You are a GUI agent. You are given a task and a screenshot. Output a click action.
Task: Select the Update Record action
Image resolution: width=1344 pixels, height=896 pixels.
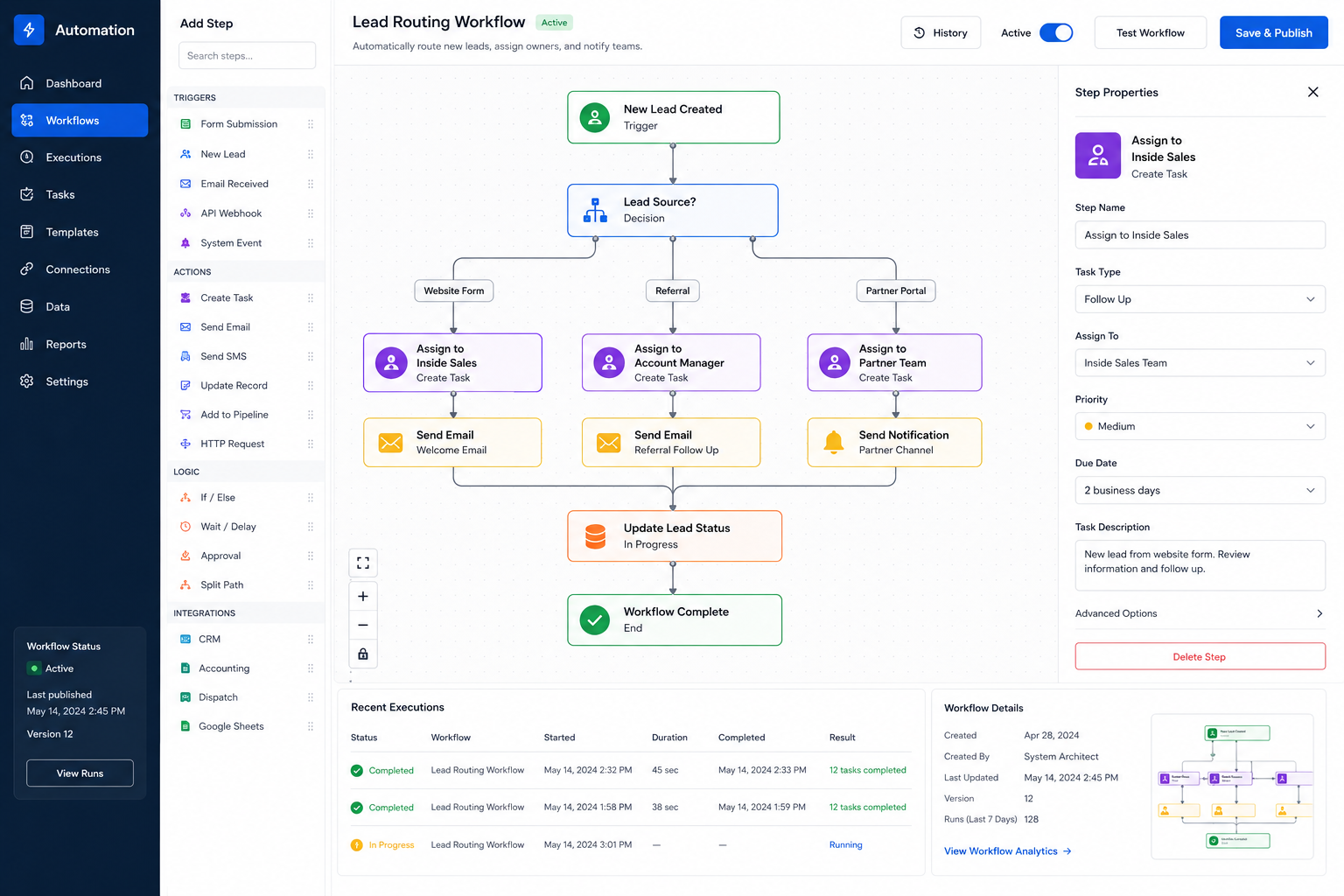tap(247, 386)
